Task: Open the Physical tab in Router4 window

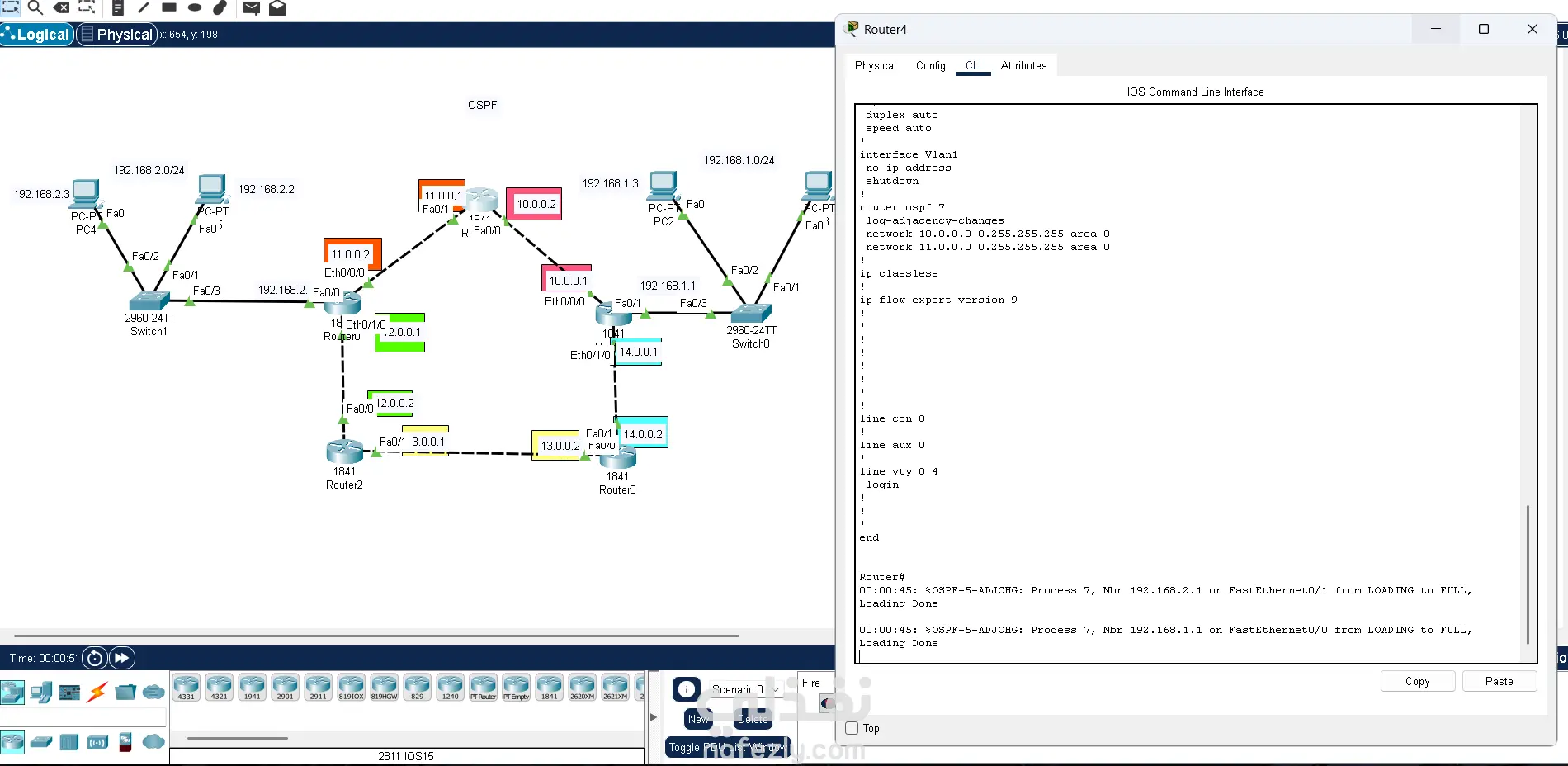Action: 876,65
